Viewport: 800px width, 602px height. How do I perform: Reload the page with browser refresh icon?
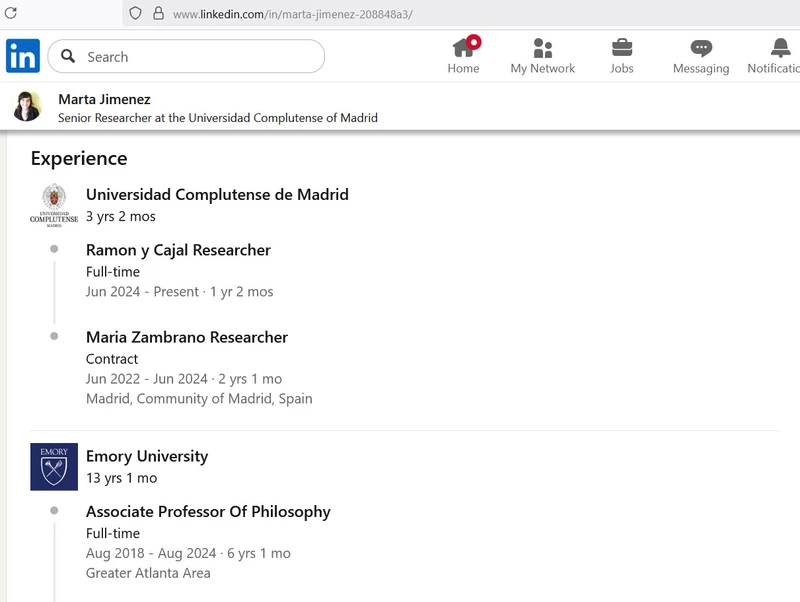click(x=11, y=14)
